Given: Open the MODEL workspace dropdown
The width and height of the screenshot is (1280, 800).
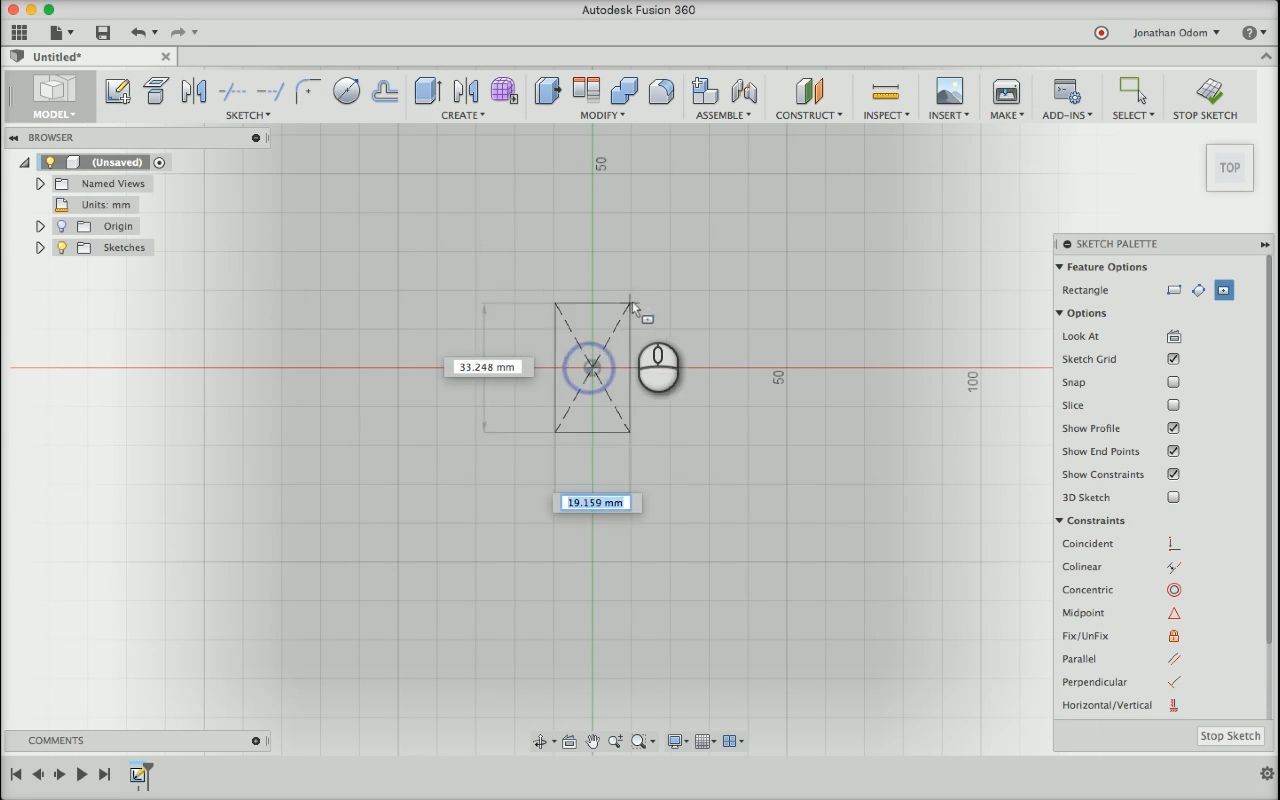Looking at the screenshot, I should [53, 115].
